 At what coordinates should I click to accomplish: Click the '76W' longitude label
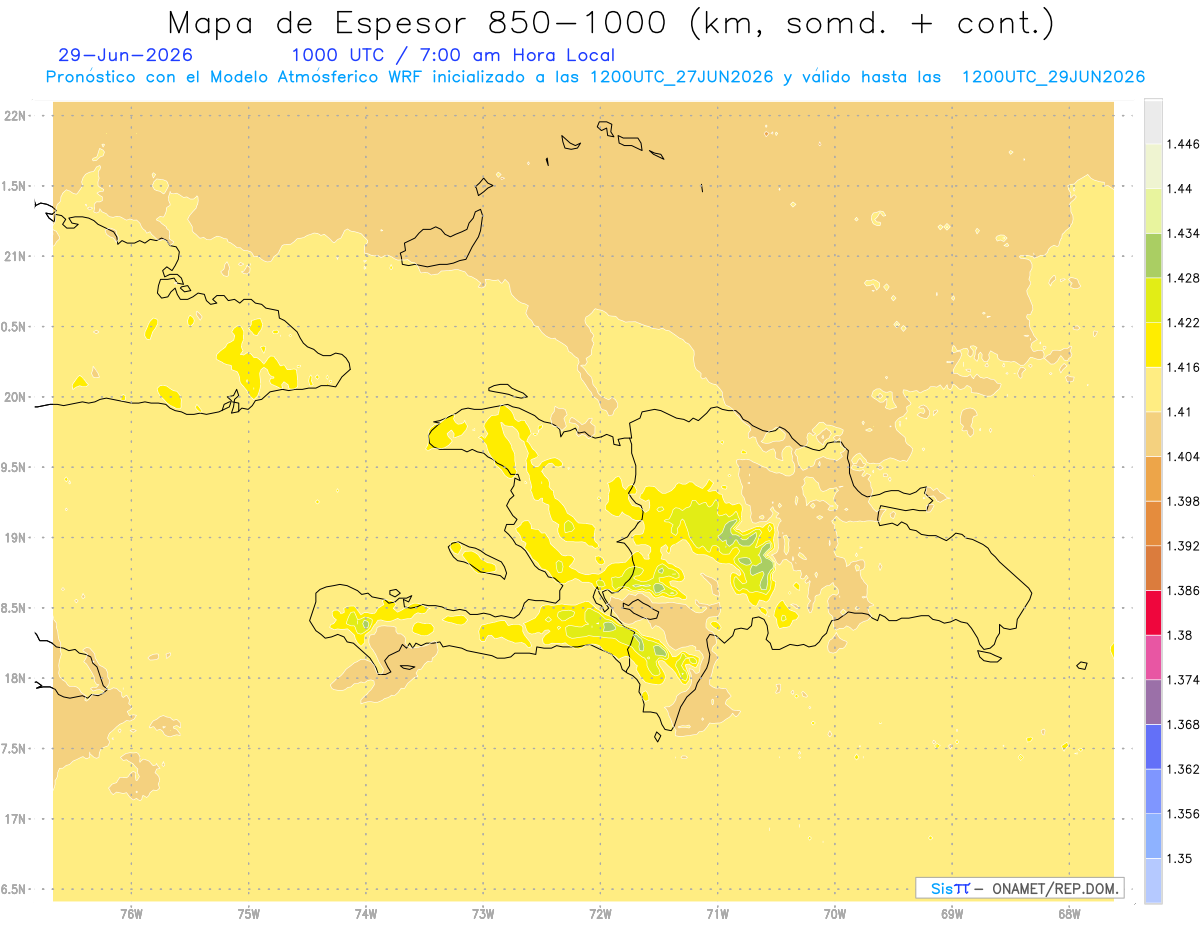tap(131, 914)
